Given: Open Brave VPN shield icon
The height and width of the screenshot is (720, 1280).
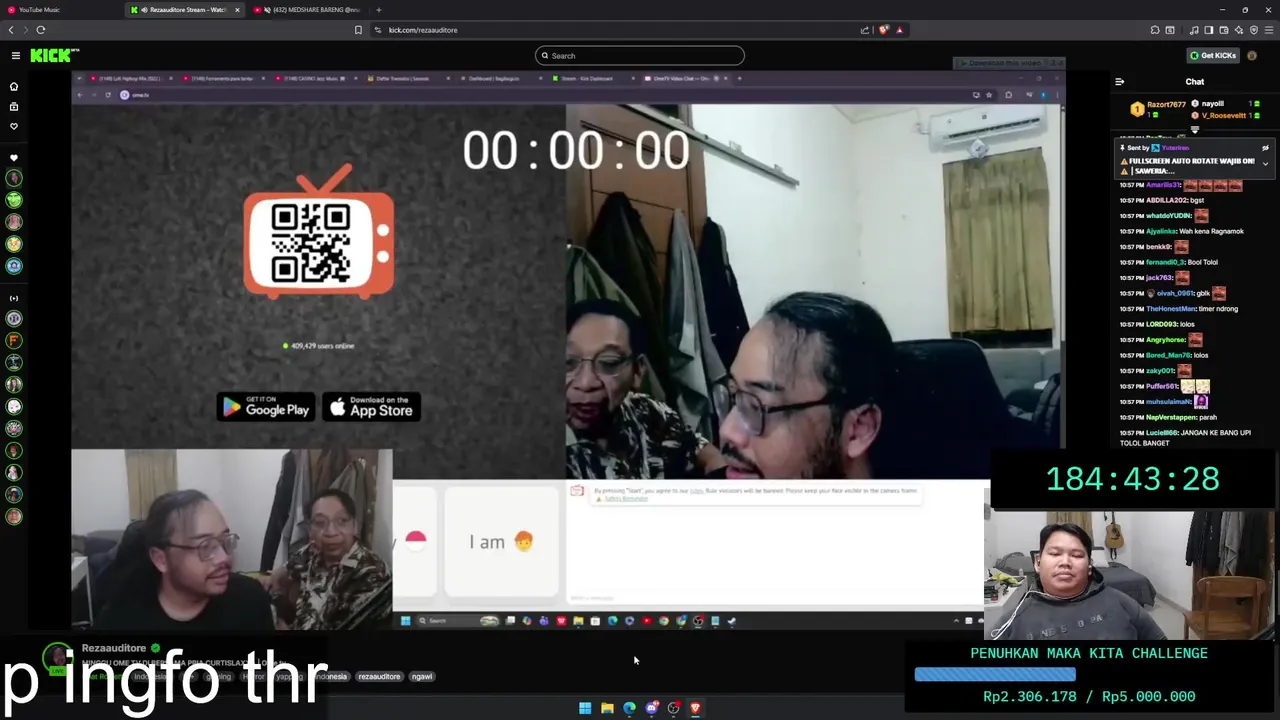Looking at the screenshot, I should (x=1253, y=30).
